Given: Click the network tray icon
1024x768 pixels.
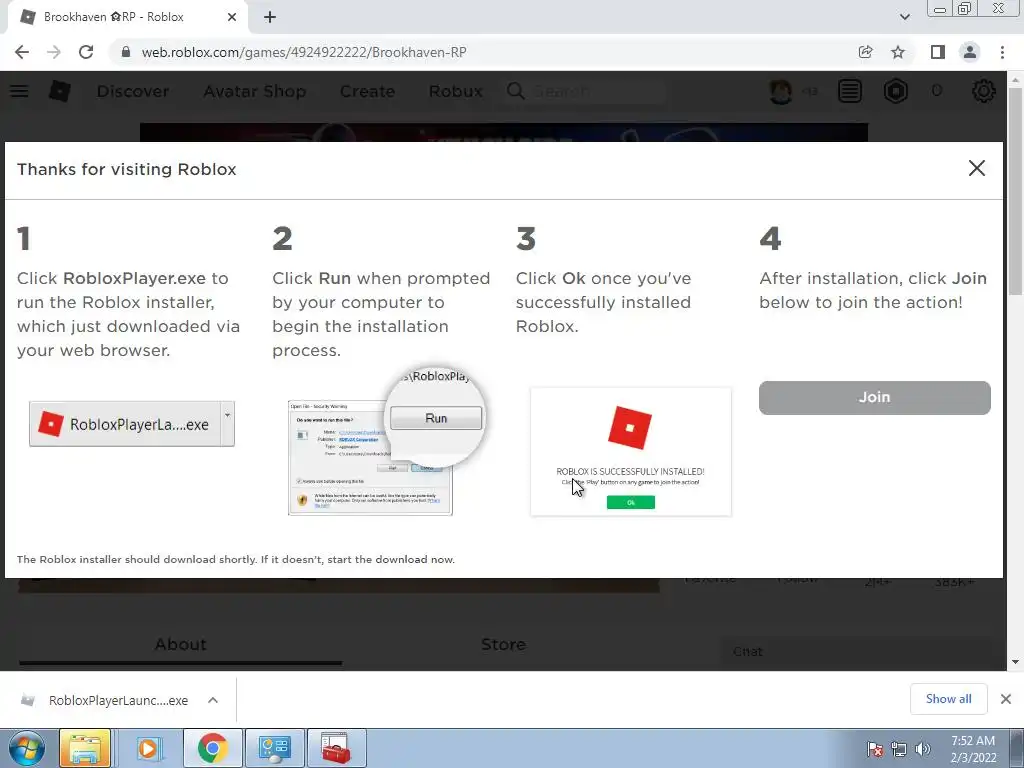Looking at the screenshot, I should pos(899,749).
